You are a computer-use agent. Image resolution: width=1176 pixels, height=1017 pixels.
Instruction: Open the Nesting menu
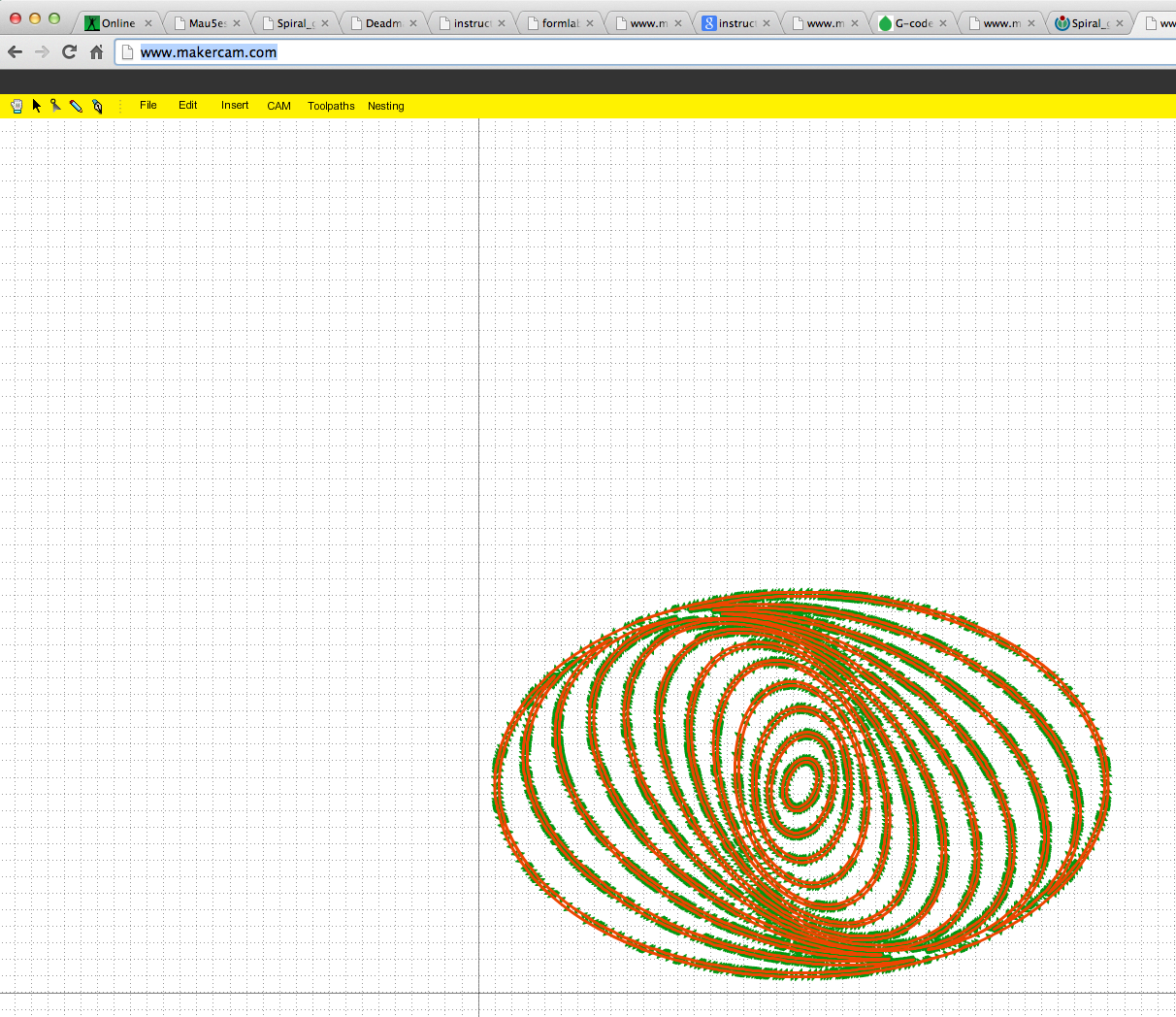click(x=385, y=106)
